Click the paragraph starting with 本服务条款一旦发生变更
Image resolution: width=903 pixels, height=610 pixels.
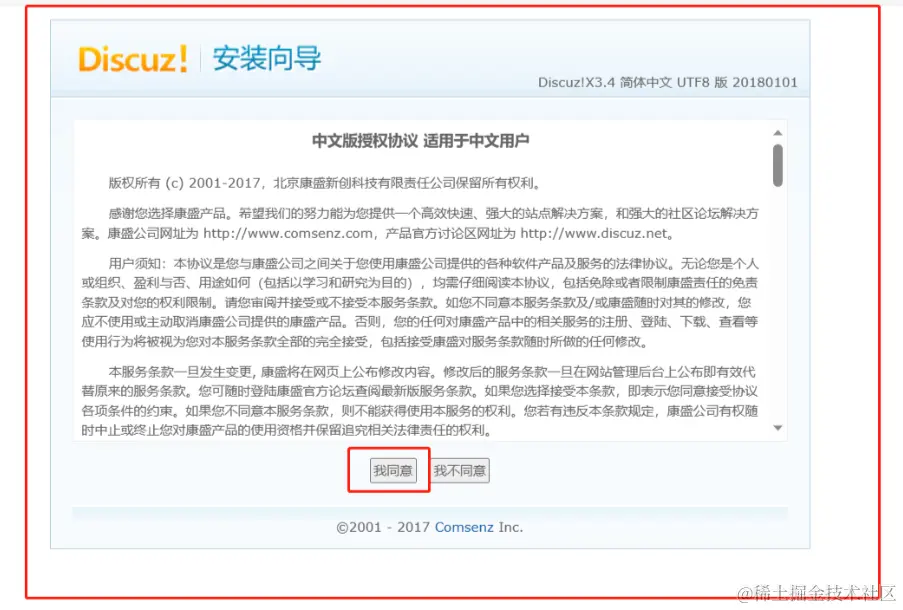pyautogui.click(x=420, y=401)
